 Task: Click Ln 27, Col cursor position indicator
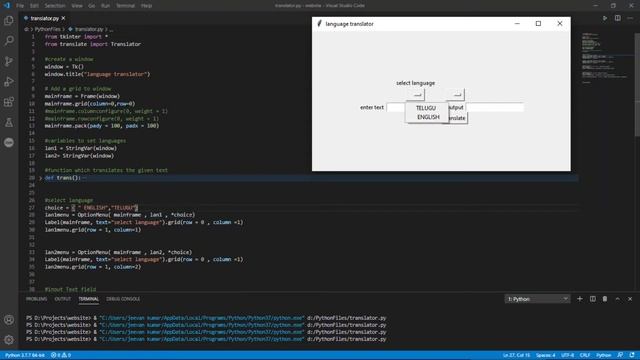[x=516, y=355]
